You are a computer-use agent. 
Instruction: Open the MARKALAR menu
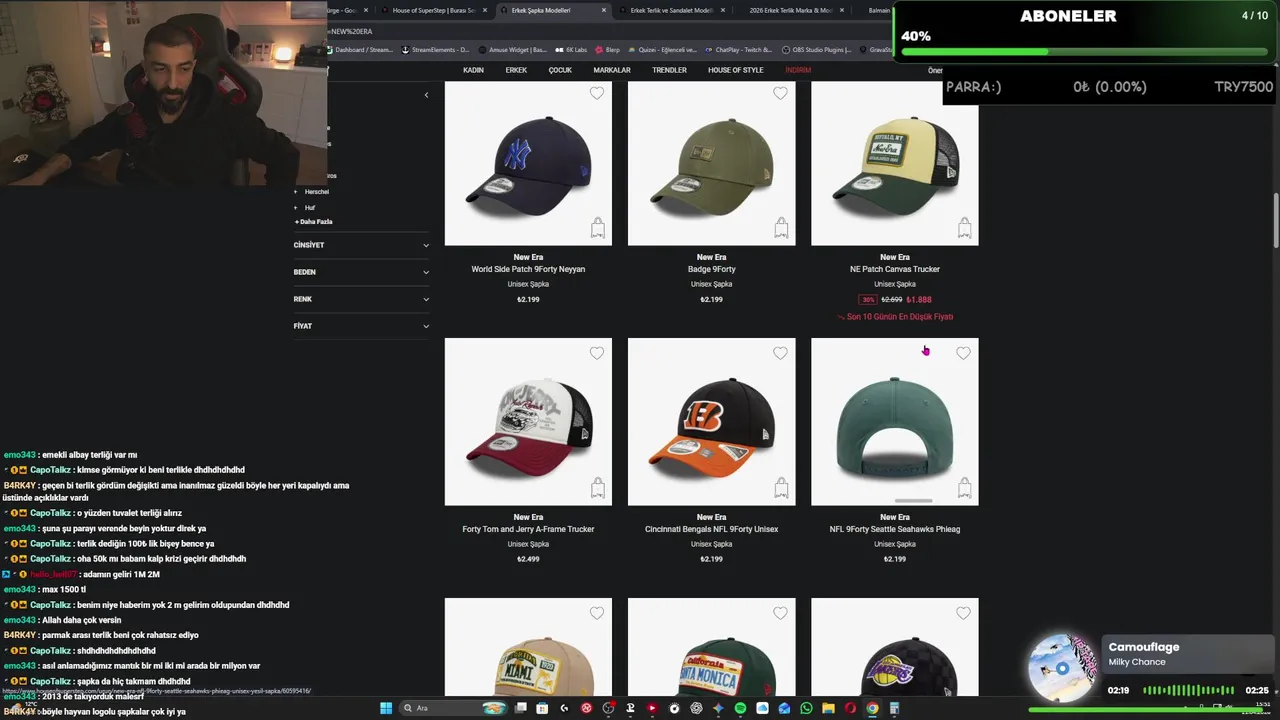(x=612, y=70)
